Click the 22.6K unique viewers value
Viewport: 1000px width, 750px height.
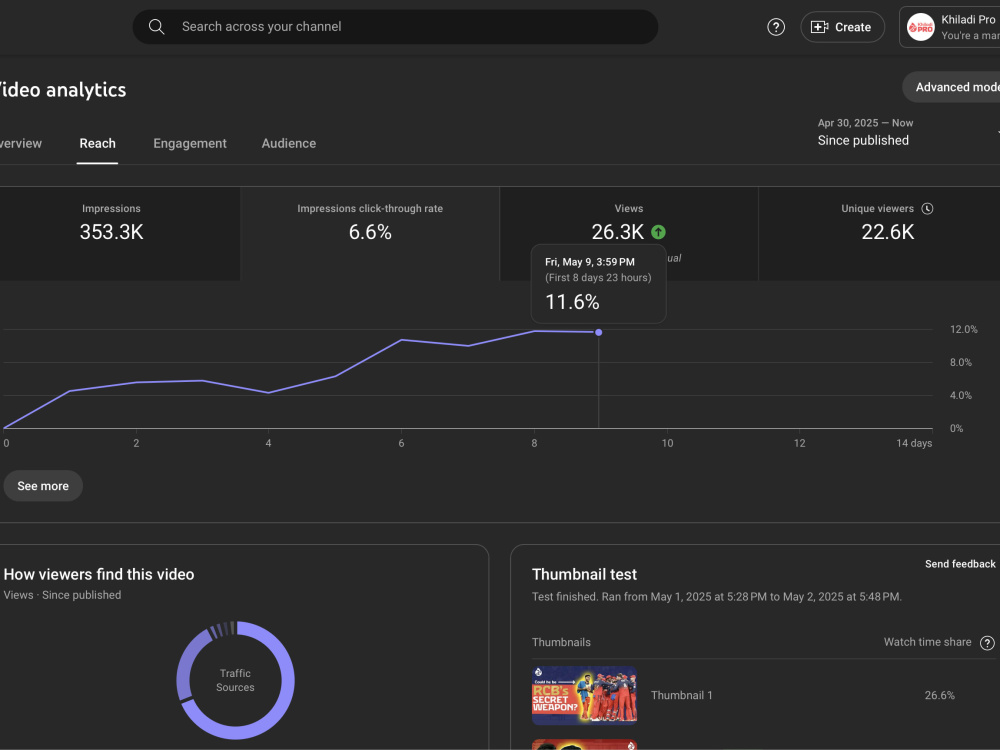[888, 232]
